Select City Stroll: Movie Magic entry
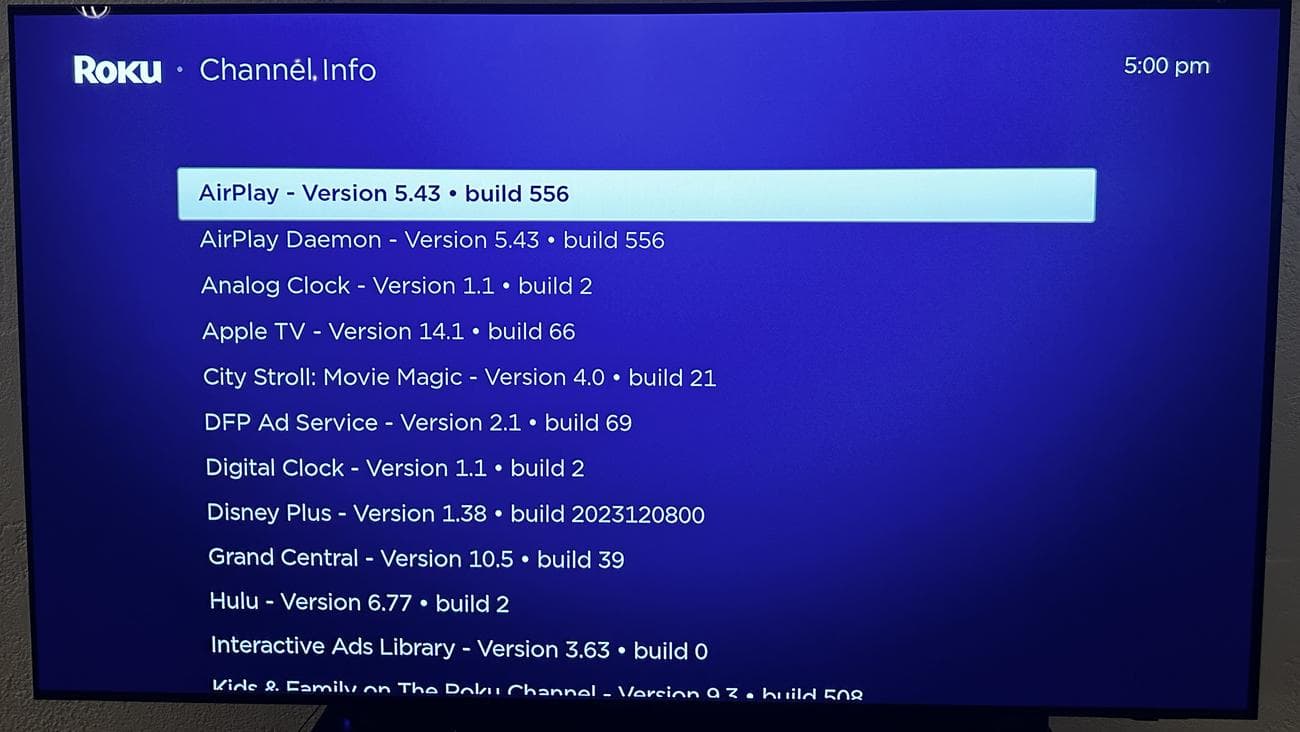The width and height of the screenshot is (1300, 732). [460, 378]
